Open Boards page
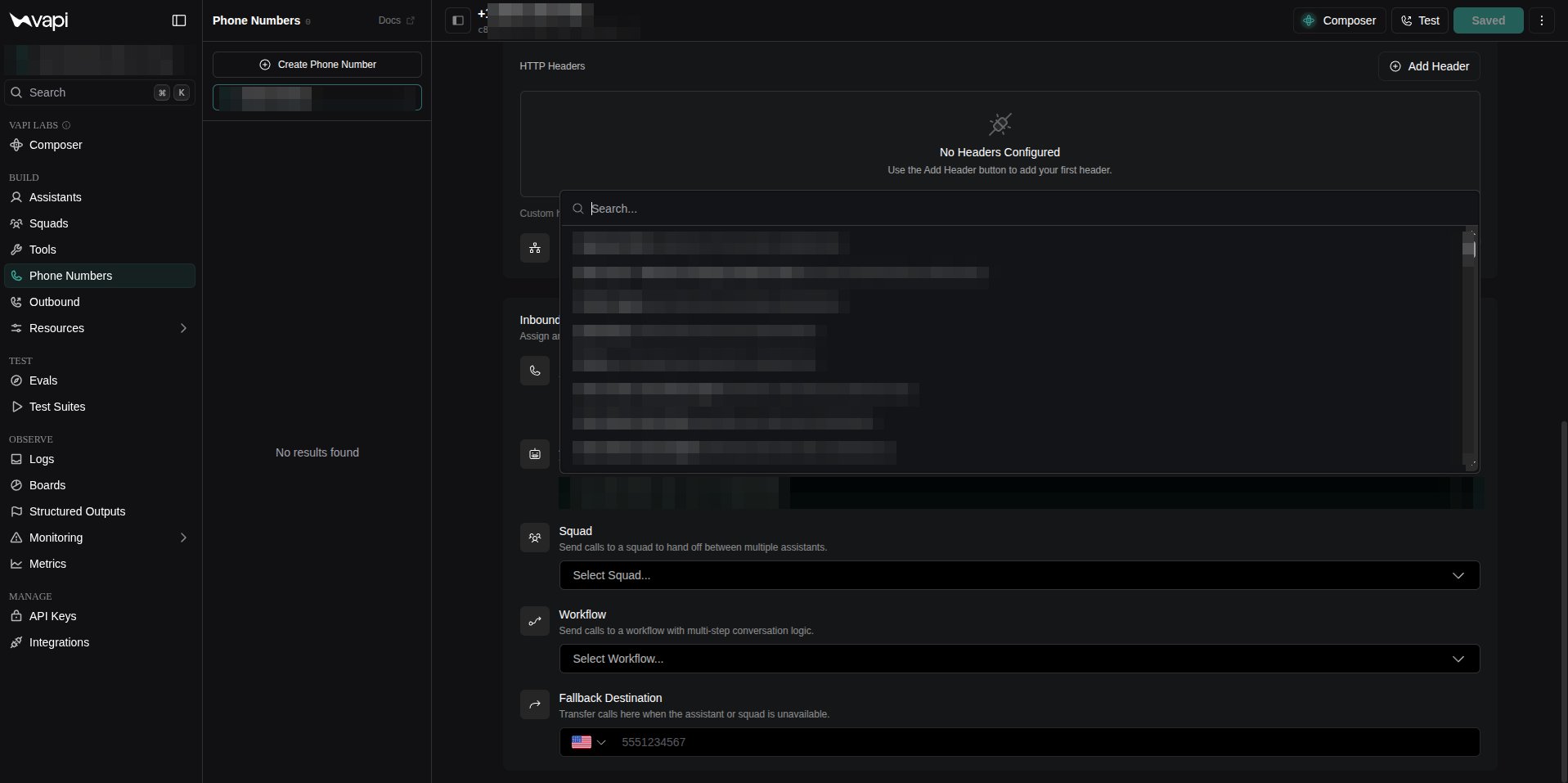Viewport: 1568px width, 783px height. [100, 485]
